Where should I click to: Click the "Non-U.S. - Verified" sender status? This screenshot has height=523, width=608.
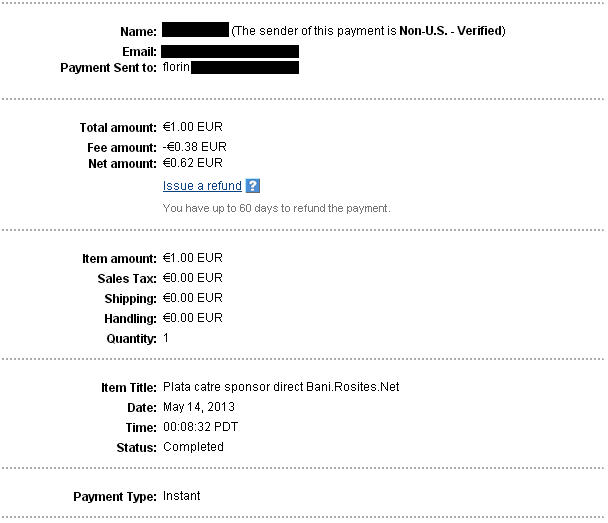coord(451,31)
